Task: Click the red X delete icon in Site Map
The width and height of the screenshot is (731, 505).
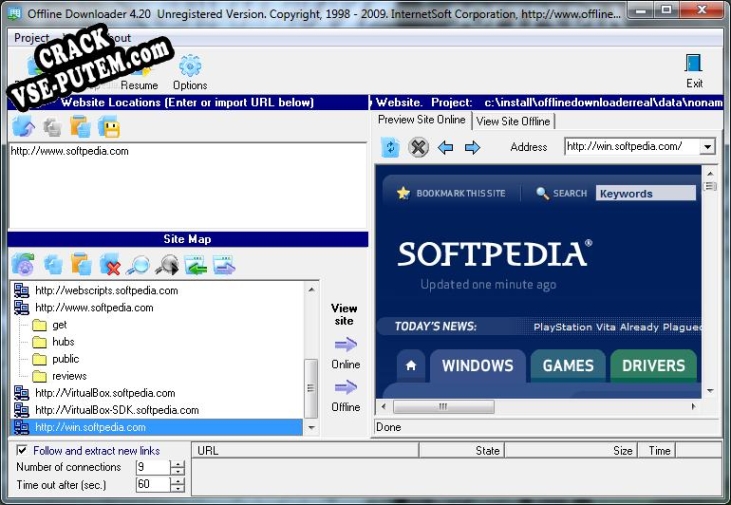Action: [x=110, y=265]
